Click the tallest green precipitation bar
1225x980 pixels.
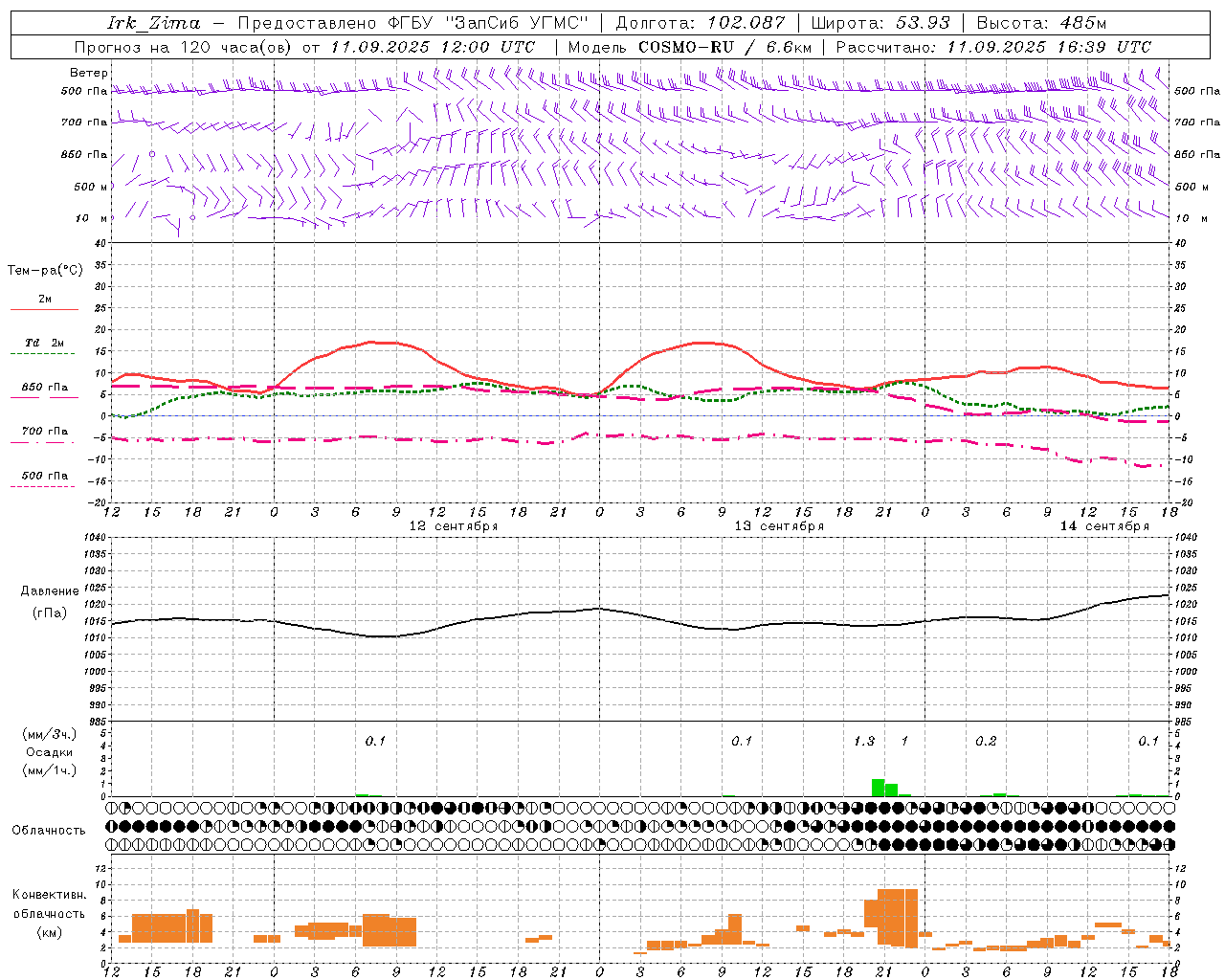coord(878,788)
